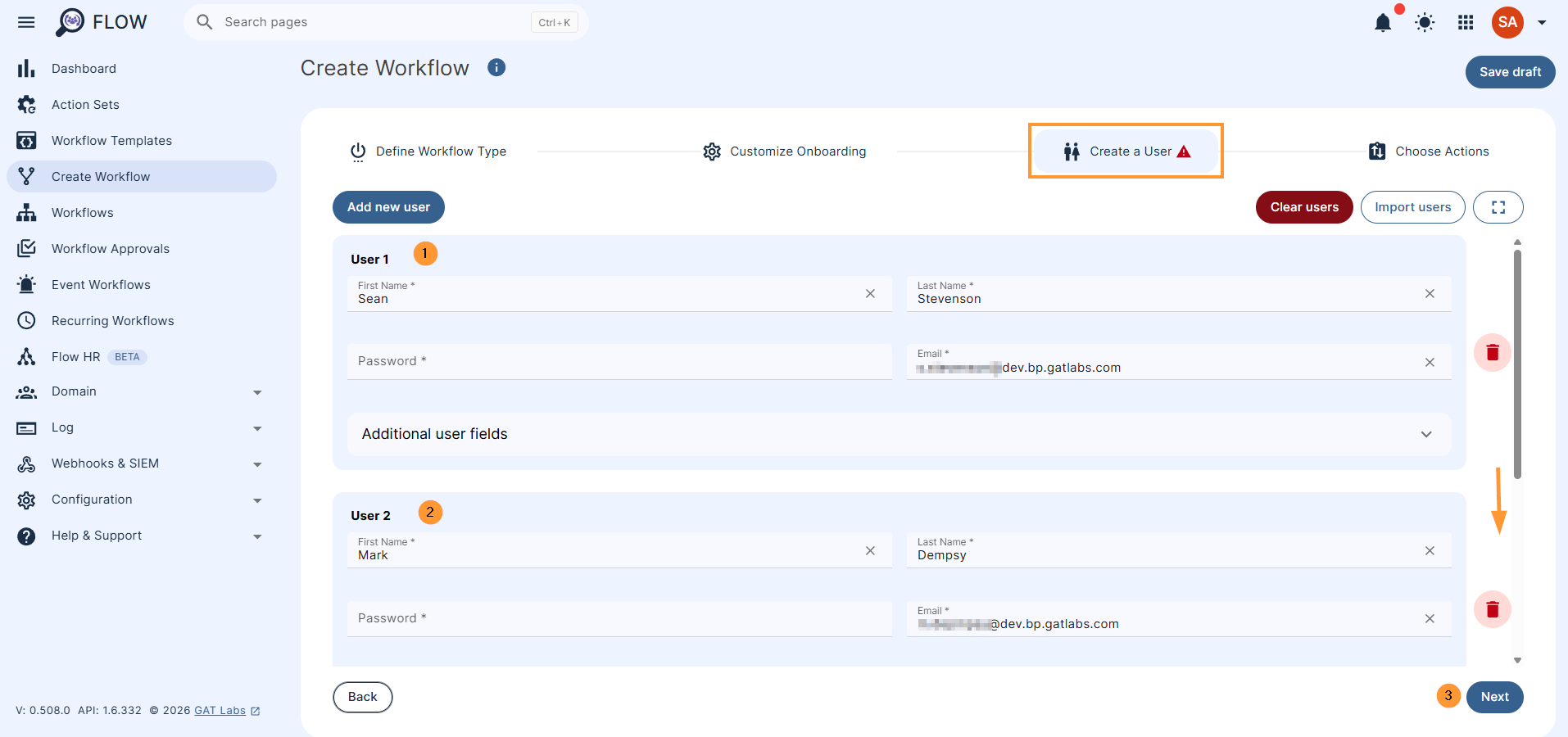Click the Search pages field

(386, 22)
